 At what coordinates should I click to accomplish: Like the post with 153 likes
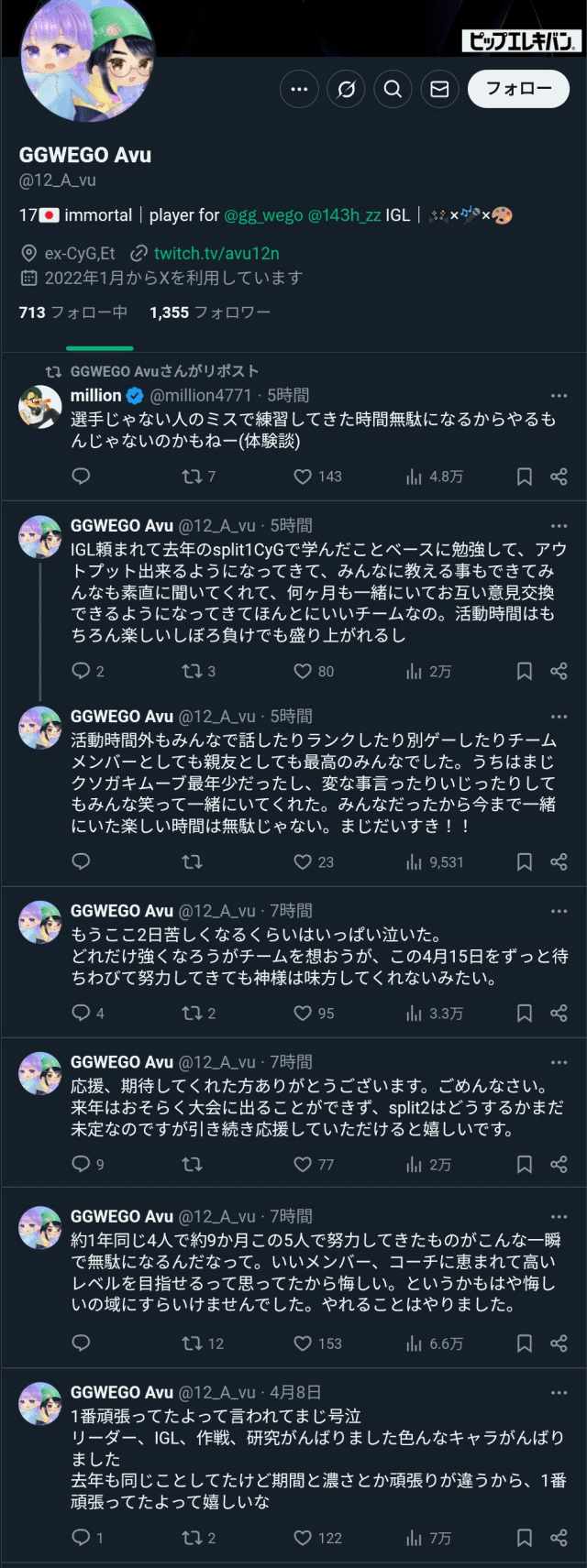(303, 1343)
